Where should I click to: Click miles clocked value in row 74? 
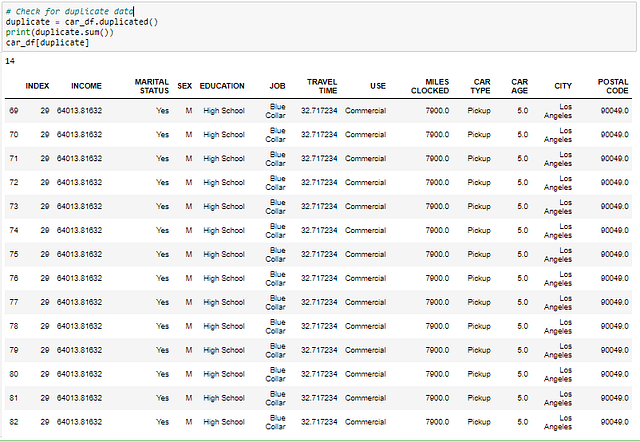click(x=437, y=230)
